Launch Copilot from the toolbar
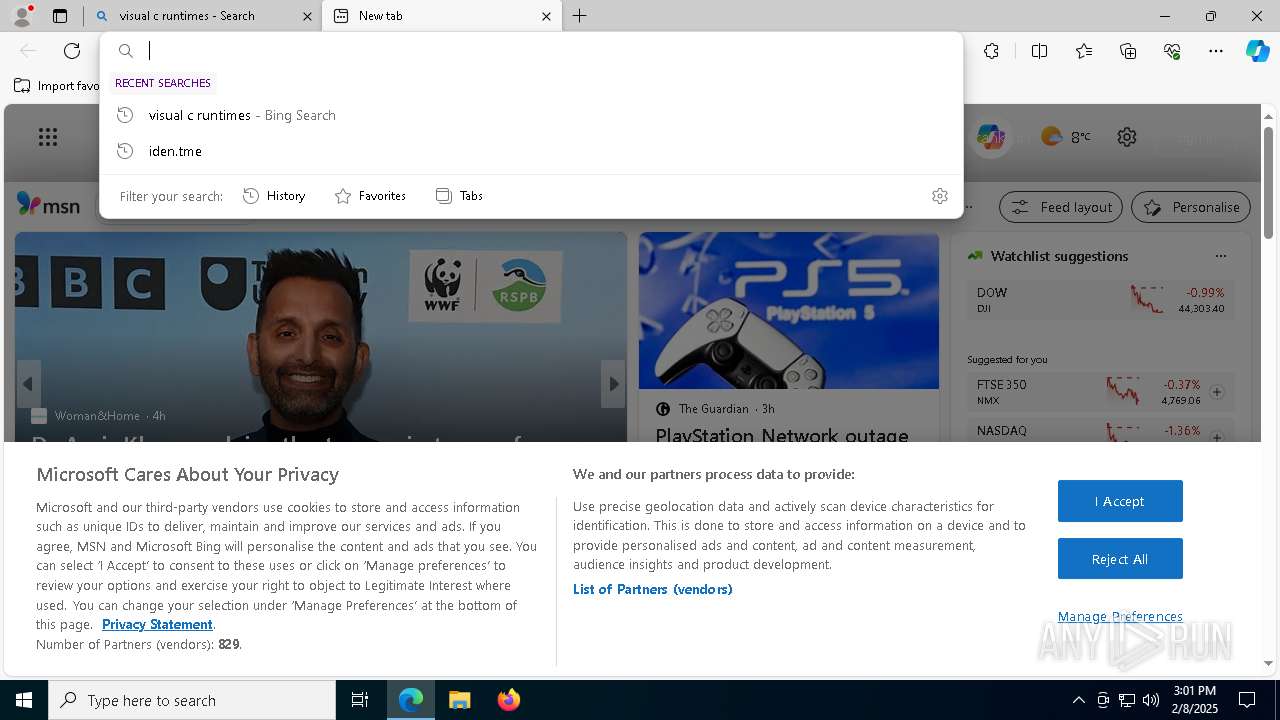Image resolution: width=1280 pixels, height=720 pixels. click(x=1257, y=51)
